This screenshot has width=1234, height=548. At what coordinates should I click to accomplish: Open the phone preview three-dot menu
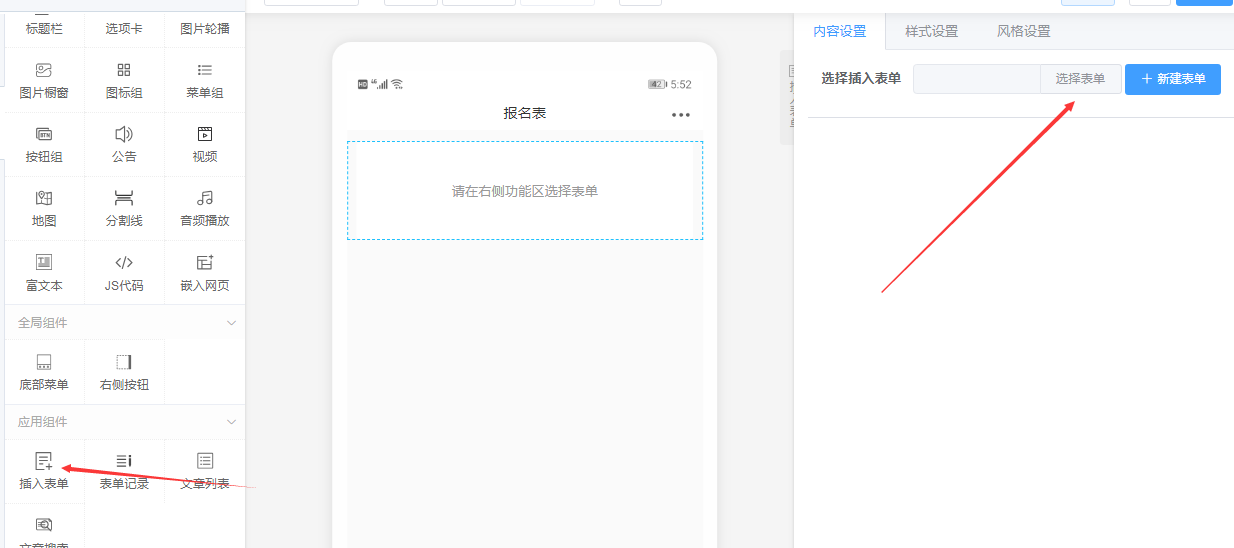point(681,114)
